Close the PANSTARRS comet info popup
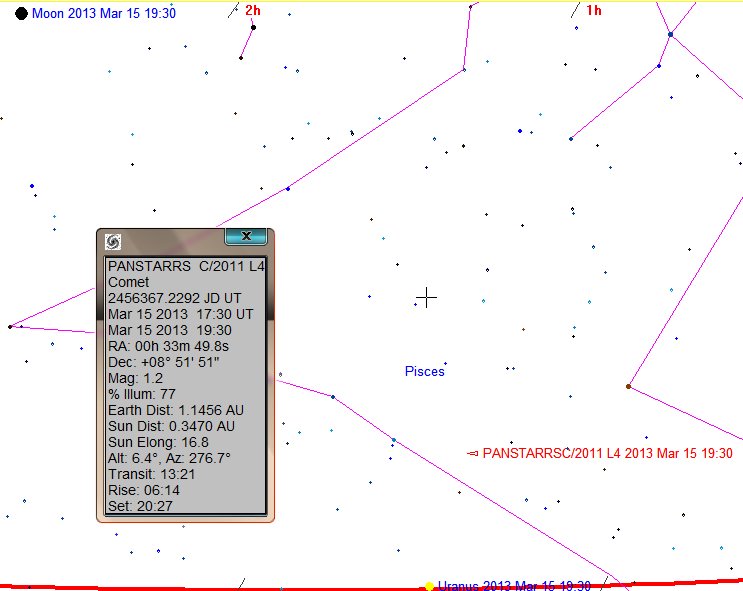743x591 pixels. 245,236
